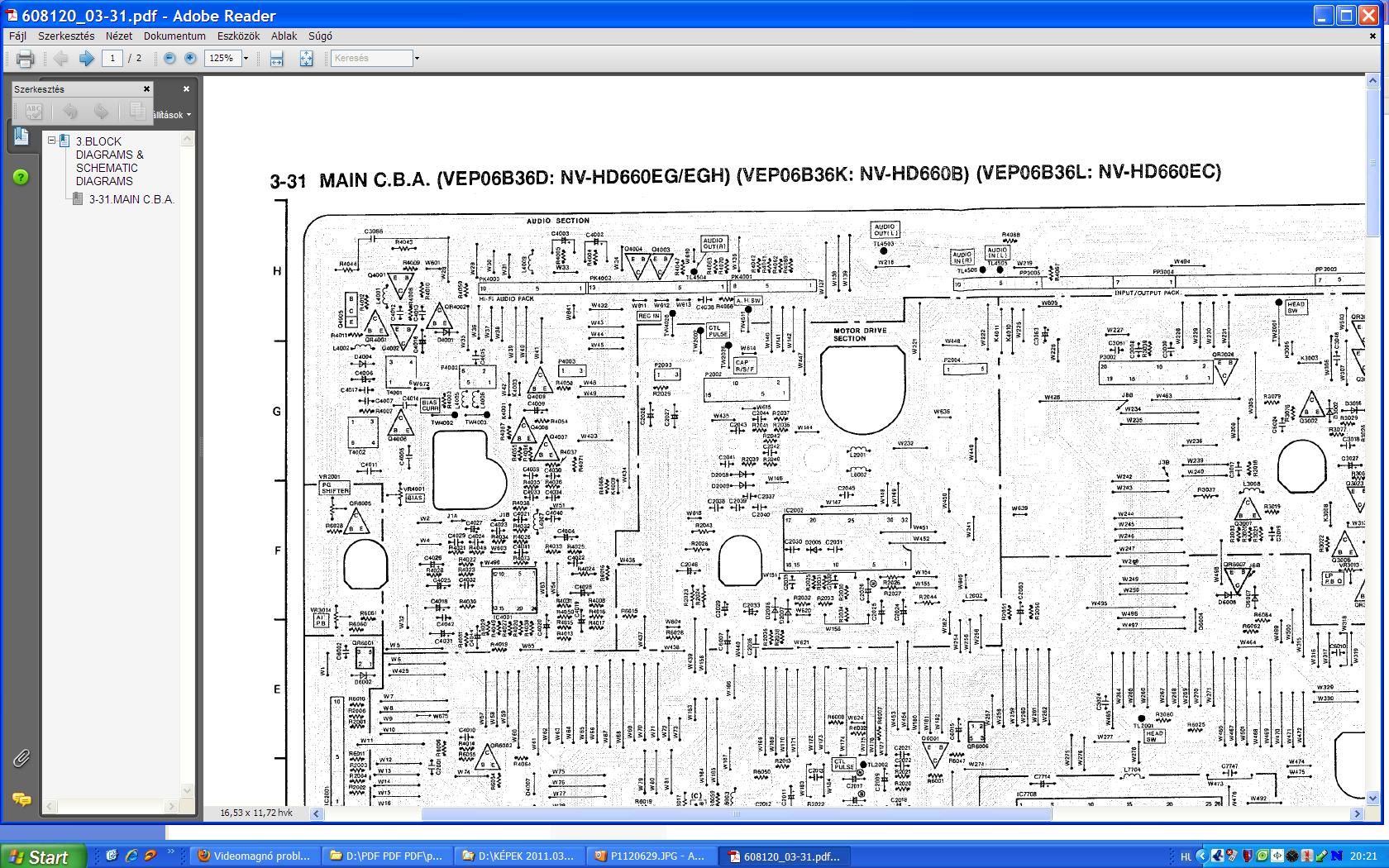
Task: Click the first Quick Launch icon
Action: [x=111, y=856]
